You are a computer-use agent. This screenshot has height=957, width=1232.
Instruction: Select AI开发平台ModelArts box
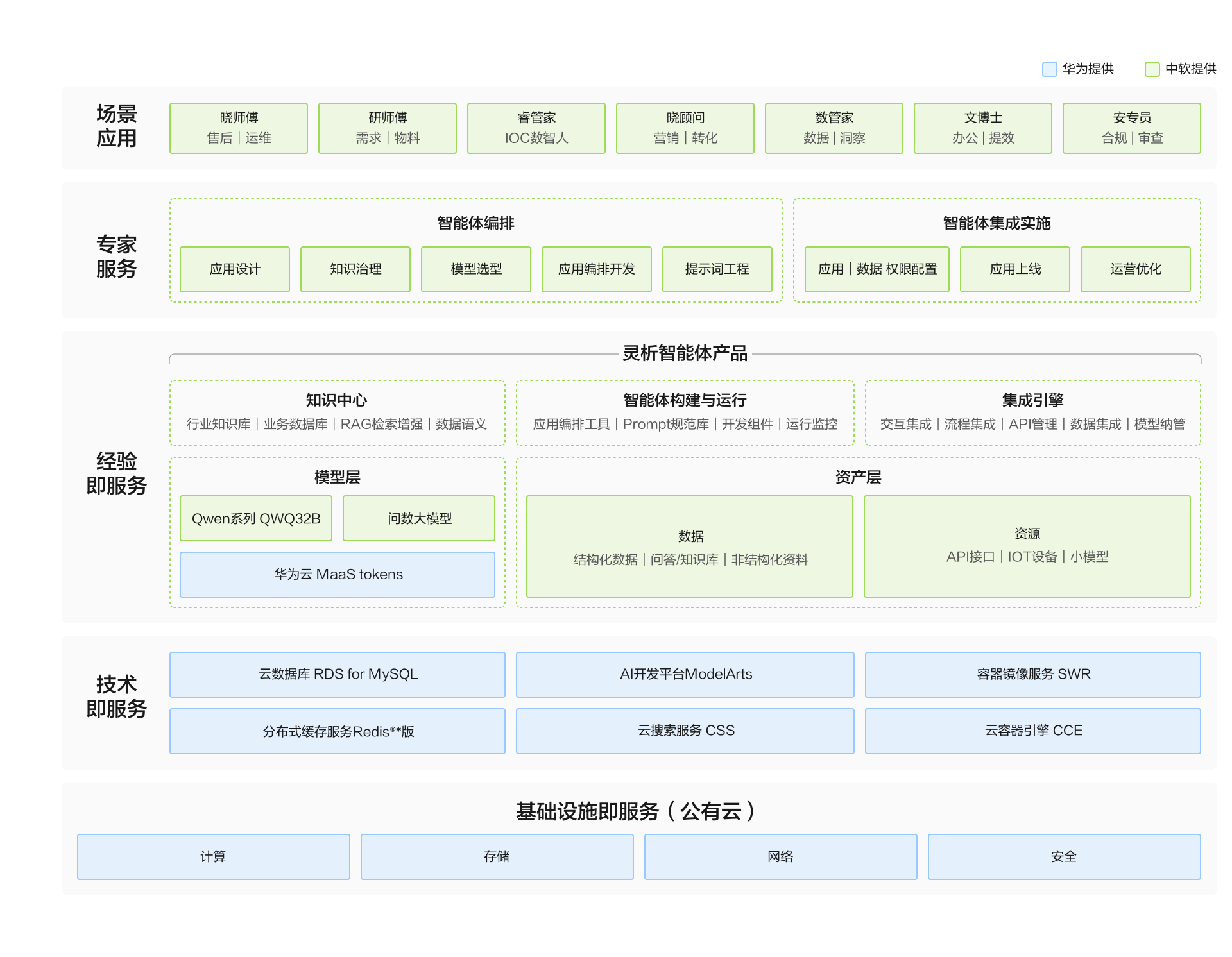point(685,674)
